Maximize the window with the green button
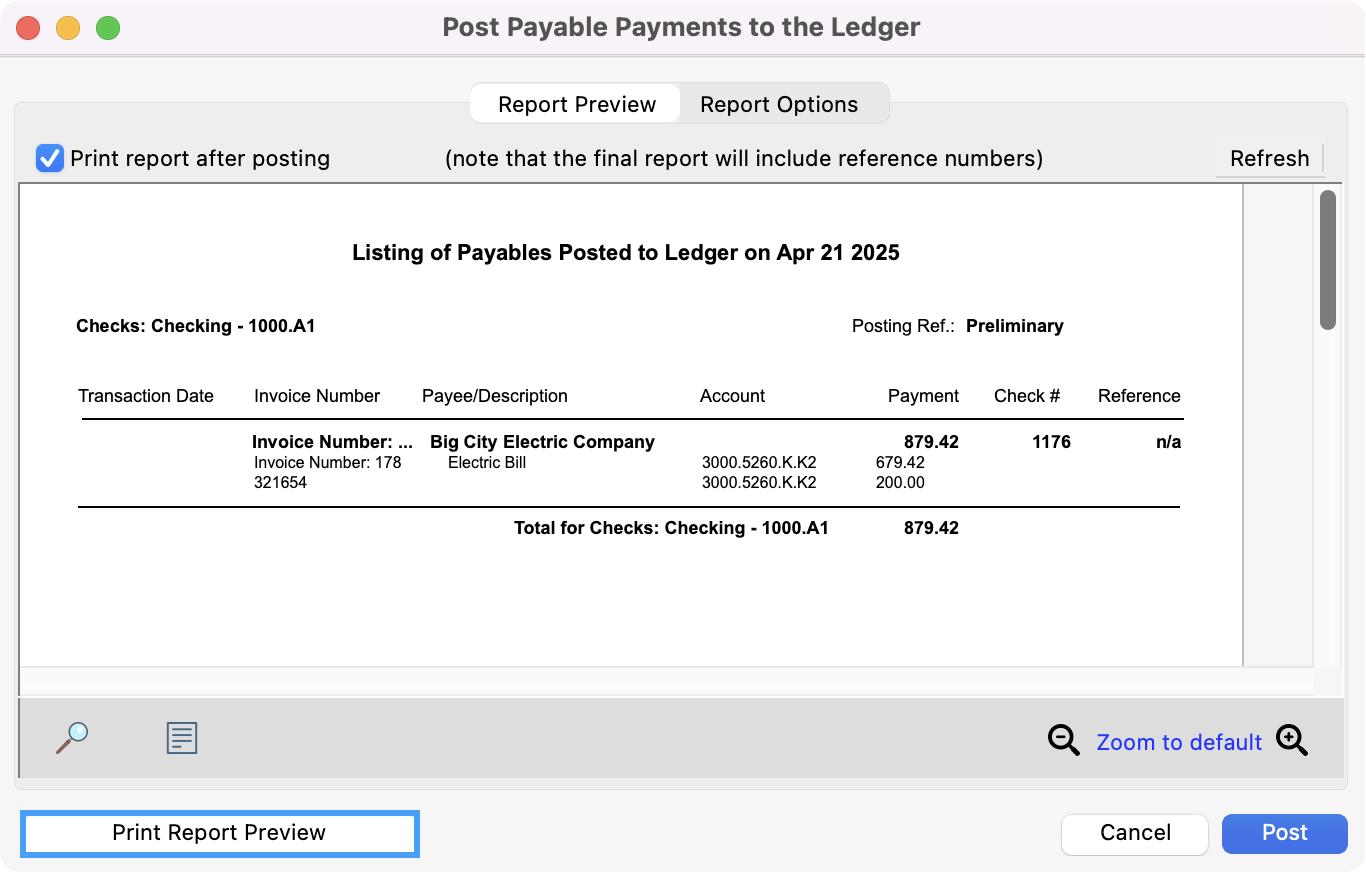Viewport: 1366px width, 872px height. (108, 28)
